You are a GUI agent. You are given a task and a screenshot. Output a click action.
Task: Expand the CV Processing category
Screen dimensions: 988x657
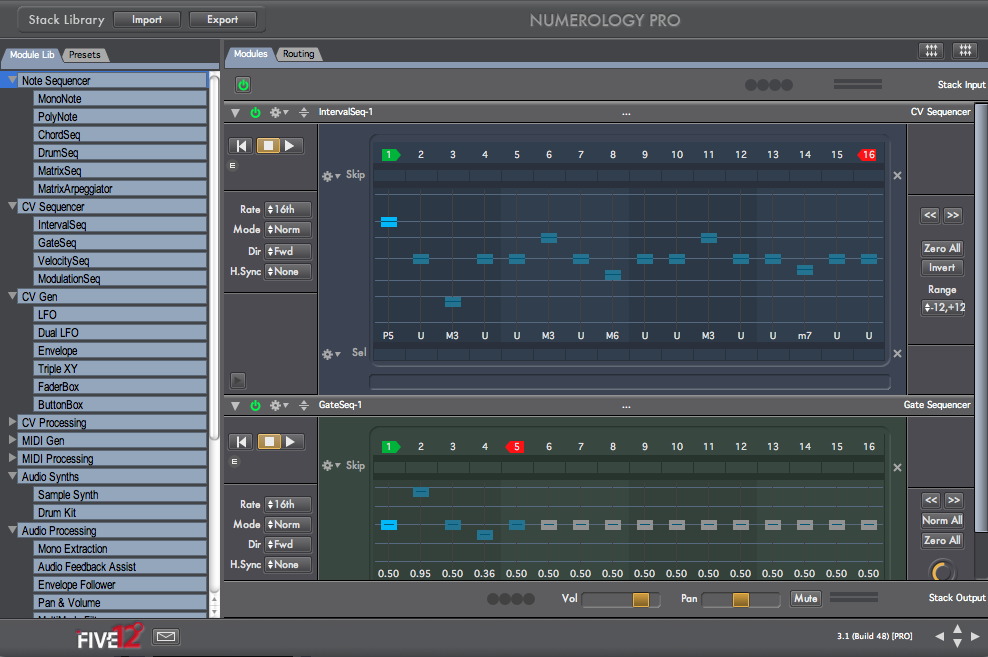point(13,423)
